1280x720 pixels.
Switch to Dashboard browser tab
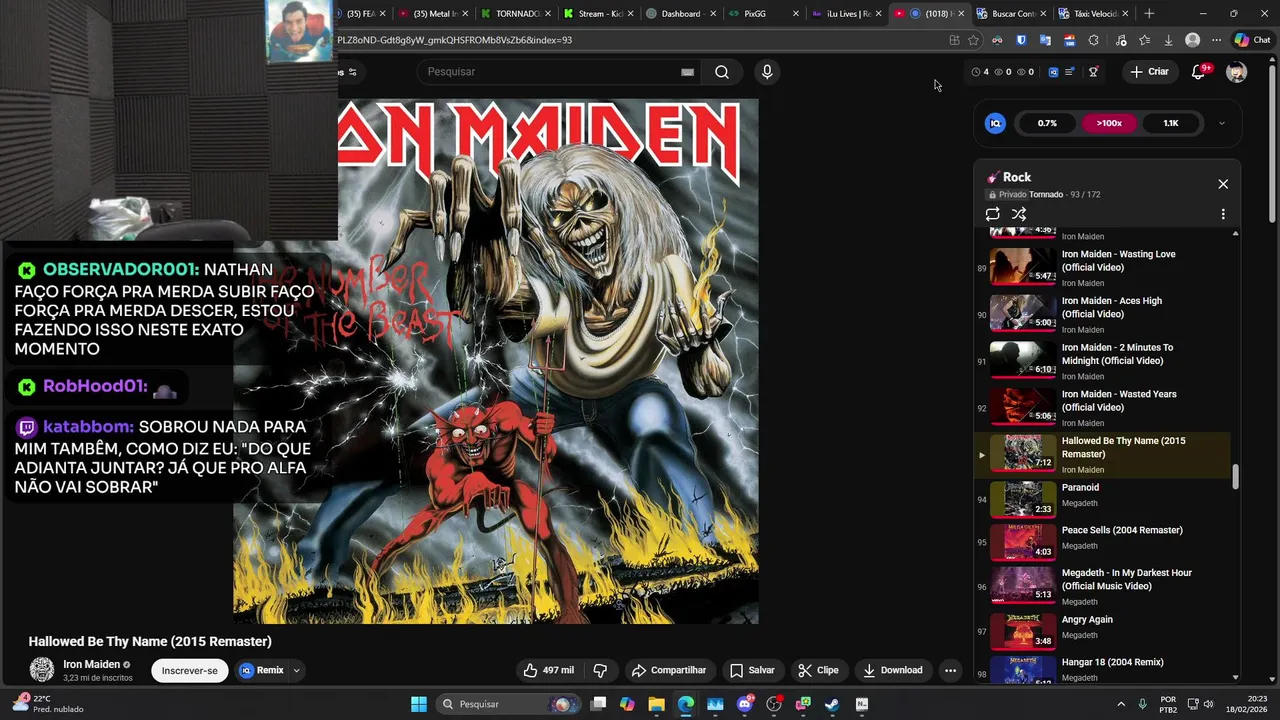(x=681, y=14)
